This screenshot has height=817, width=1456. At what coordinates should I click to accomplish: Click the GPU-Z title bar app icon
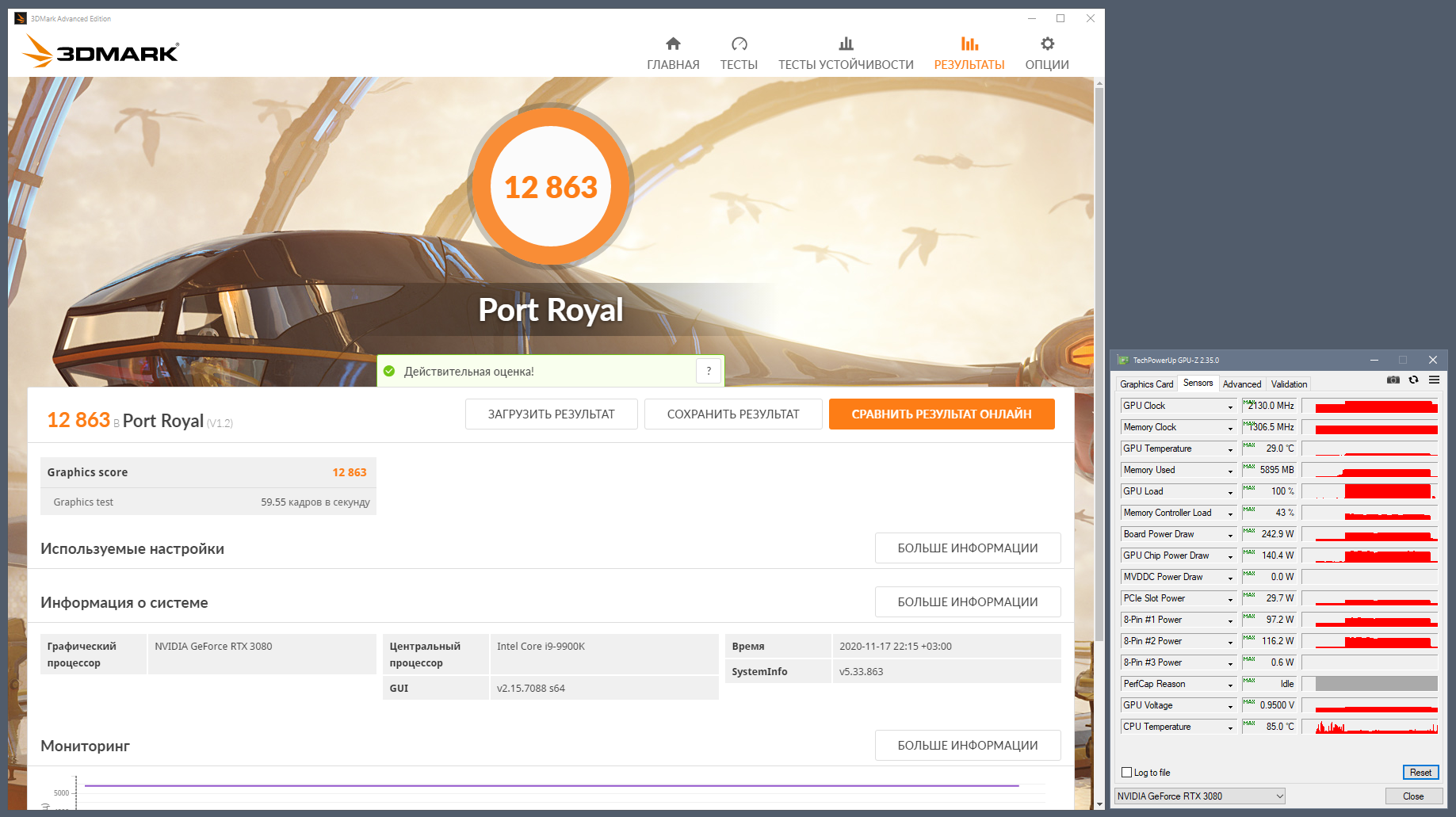point(1122,360)
